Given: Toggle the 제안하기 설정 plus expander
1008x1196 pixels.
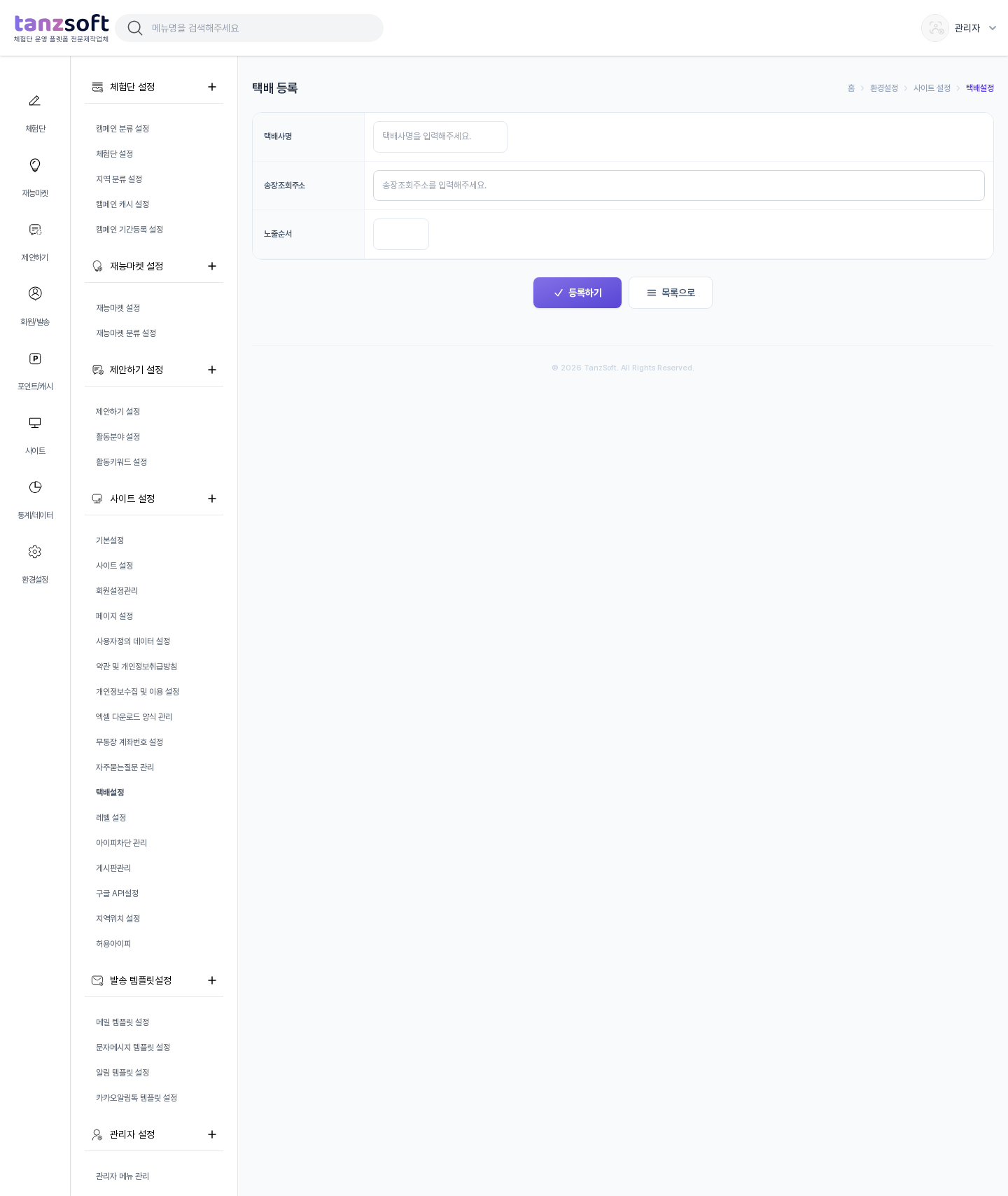Looking at the screenshot, I should pos(212,370).
